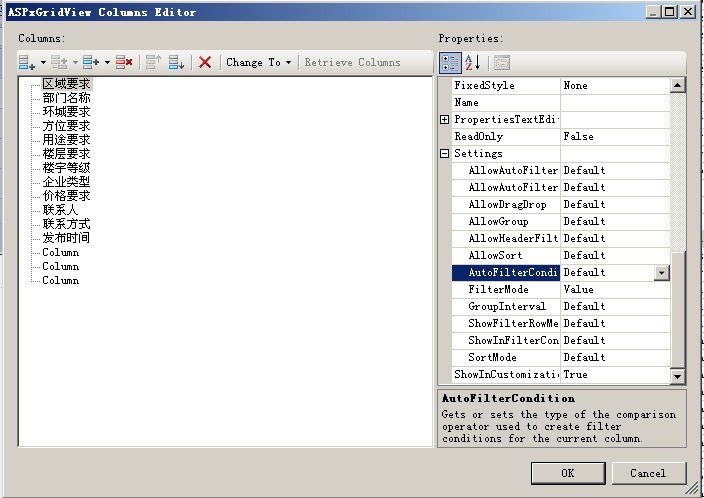Image resolution: width=704 pixels, height=498 pixels.
Task: Click the properties vertical scrollbar thumb
Action: [678, 309]
